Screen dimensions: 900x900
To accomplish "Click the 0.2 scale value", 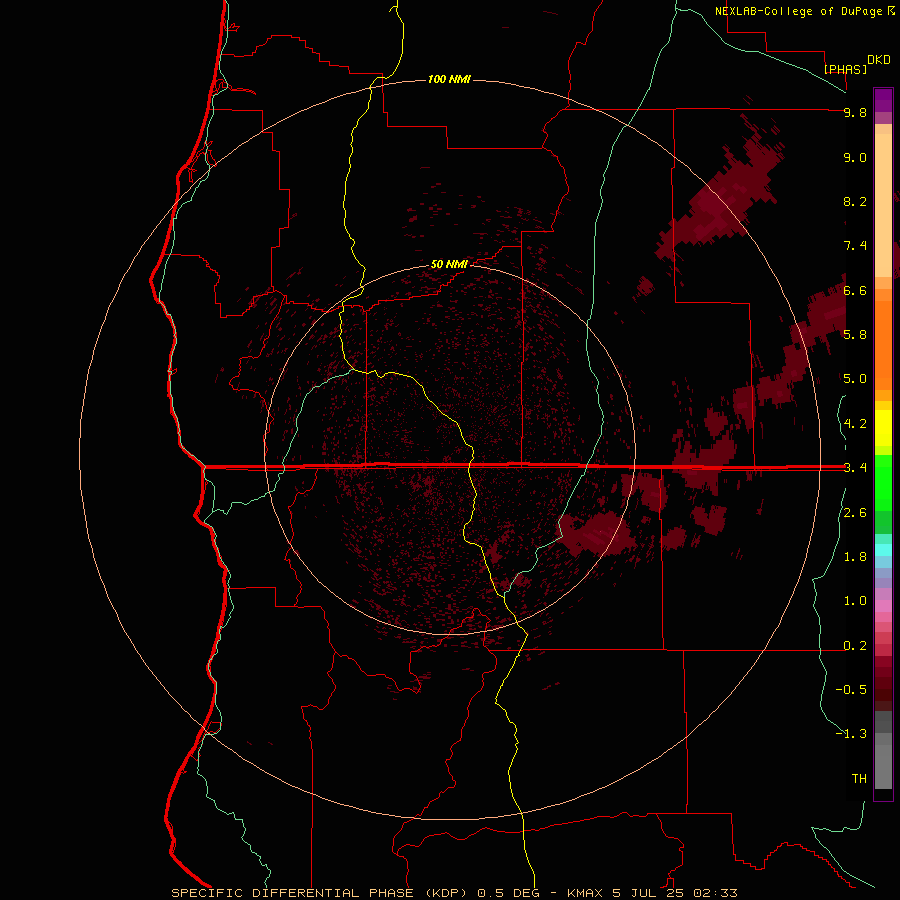I will [x=855, y=646].
